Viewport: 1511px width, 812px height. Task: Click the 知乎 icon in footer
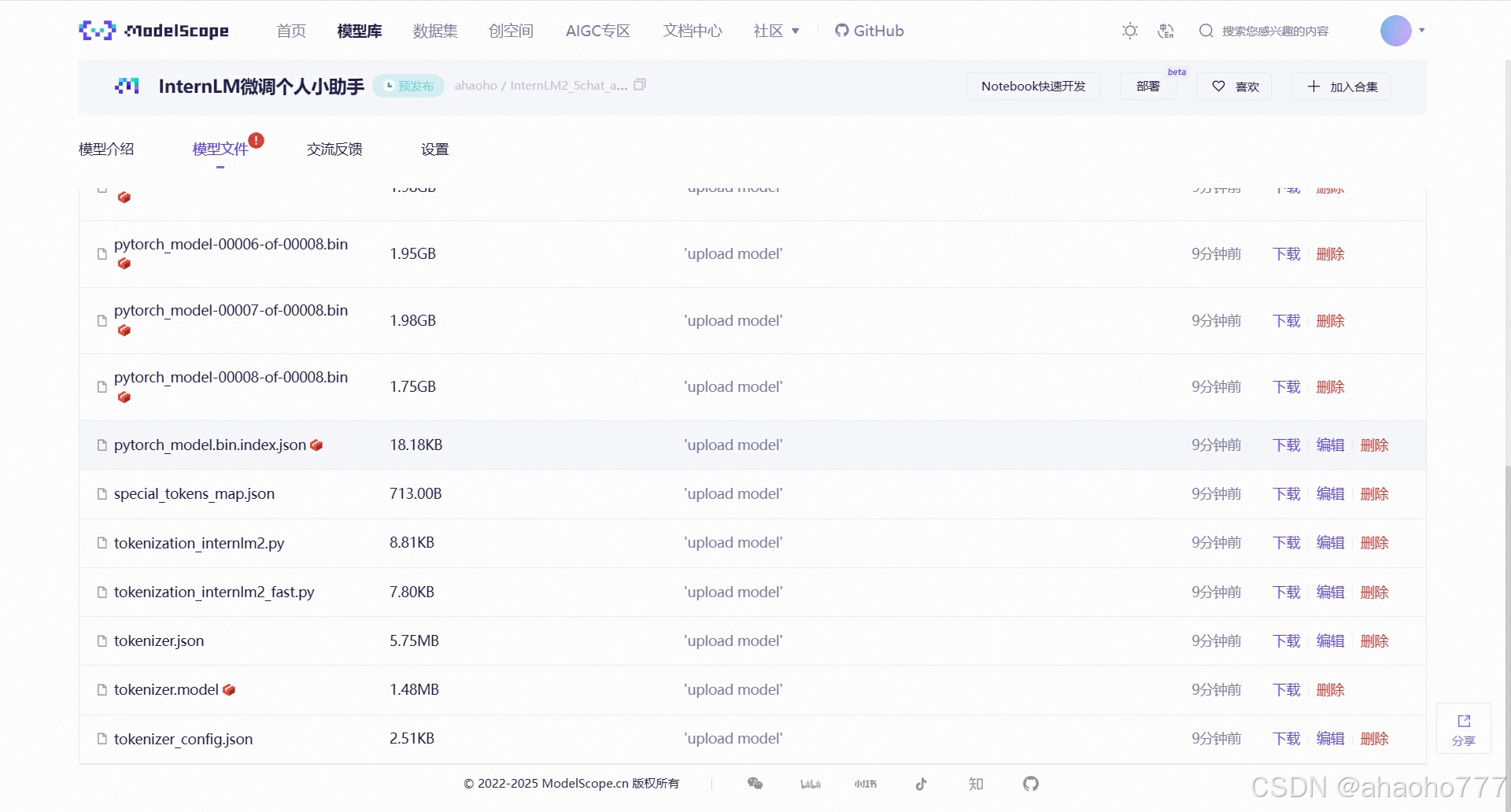[x=976, y=784]
